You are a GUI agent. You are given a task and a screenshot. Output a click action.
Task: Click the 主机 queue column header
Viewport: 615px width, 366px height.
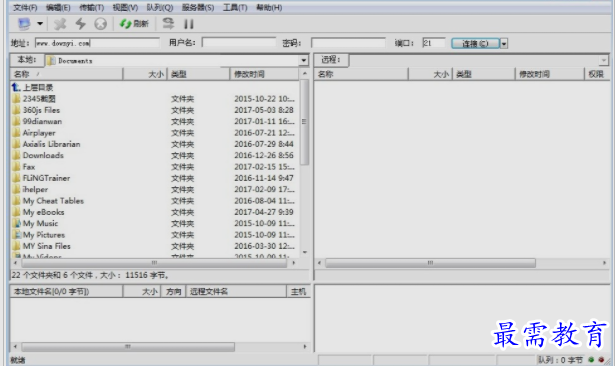[x=298, y=291]
